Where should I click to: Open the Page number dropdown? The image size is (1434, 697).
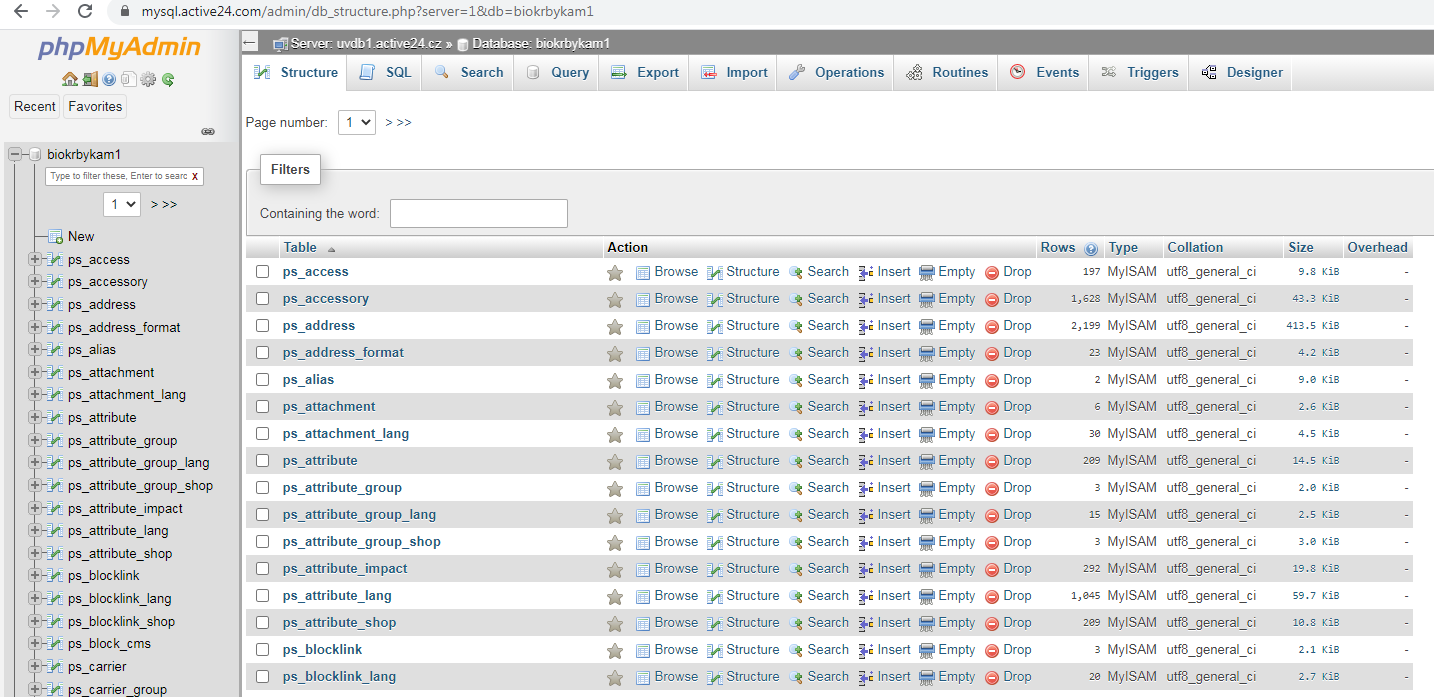pyautogui.click(x=357, y=122)
